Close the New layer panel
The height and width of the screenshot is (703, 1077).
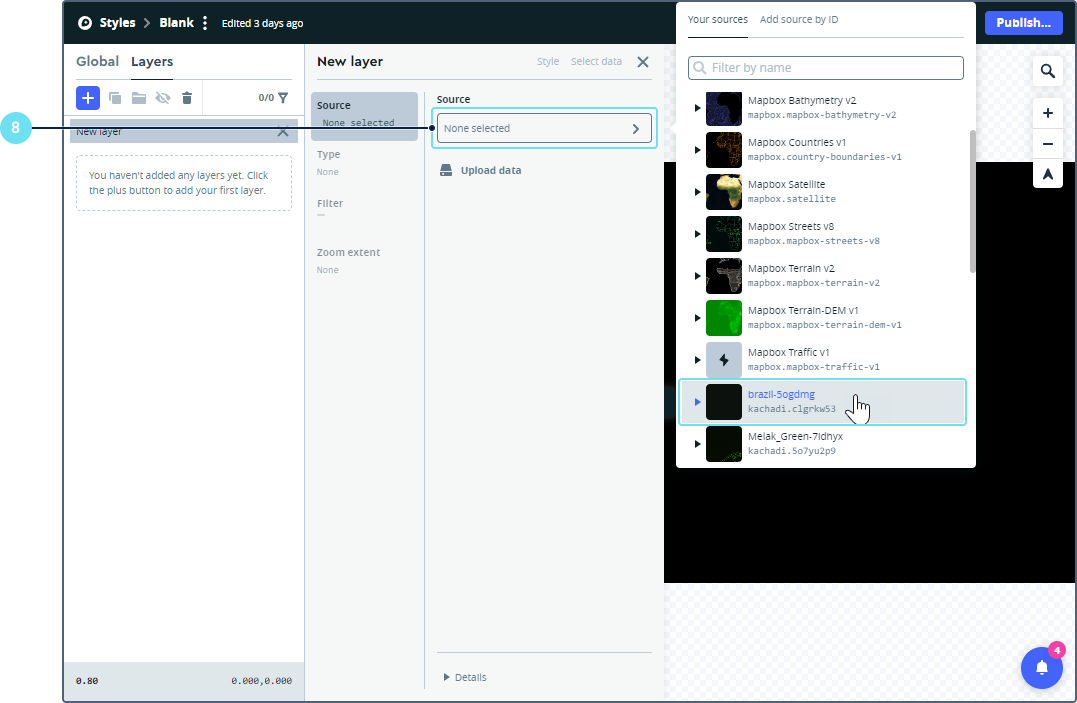tap(643, 62)
